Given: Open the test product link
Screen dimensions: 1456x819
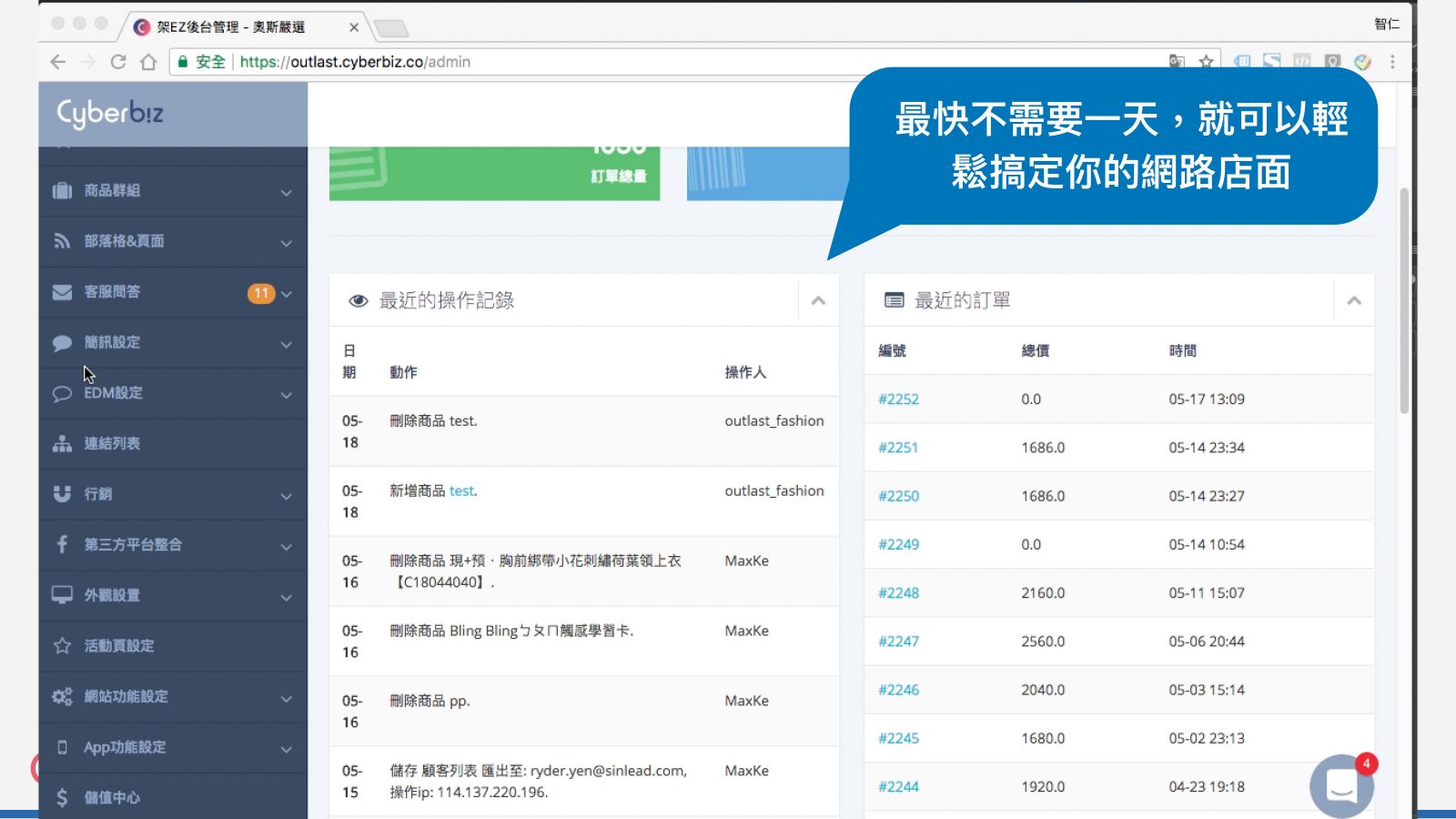Looking at the screenshot, I should coord(461,490).
